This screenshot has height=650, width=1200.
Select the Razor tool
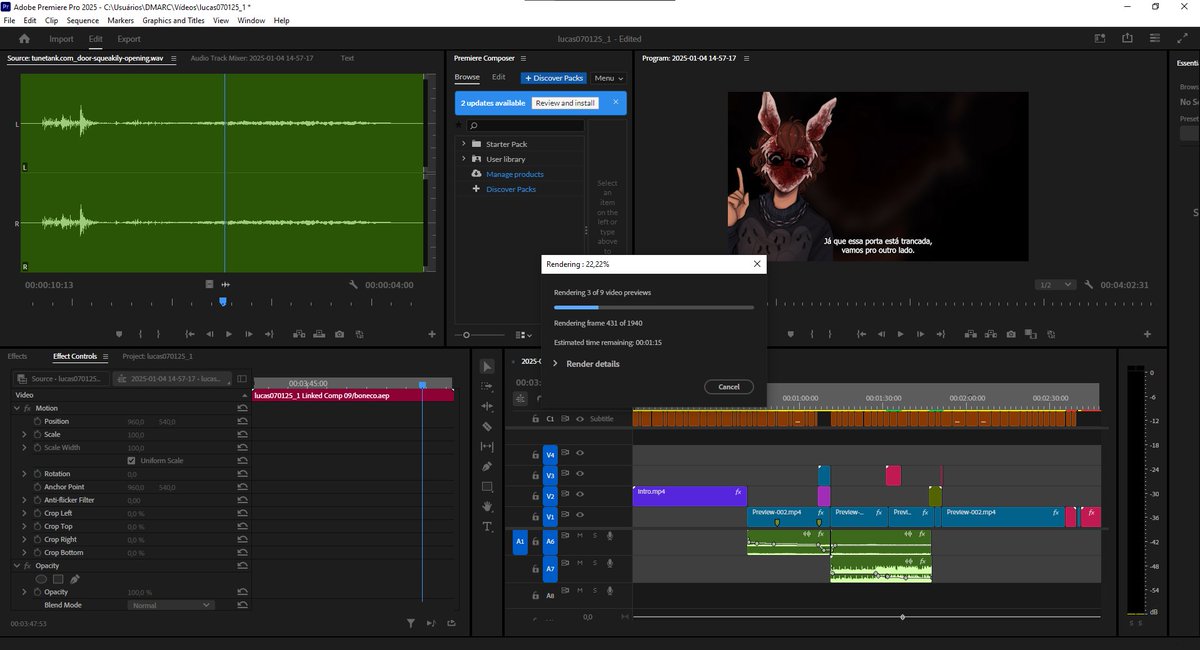click(488, 427)
